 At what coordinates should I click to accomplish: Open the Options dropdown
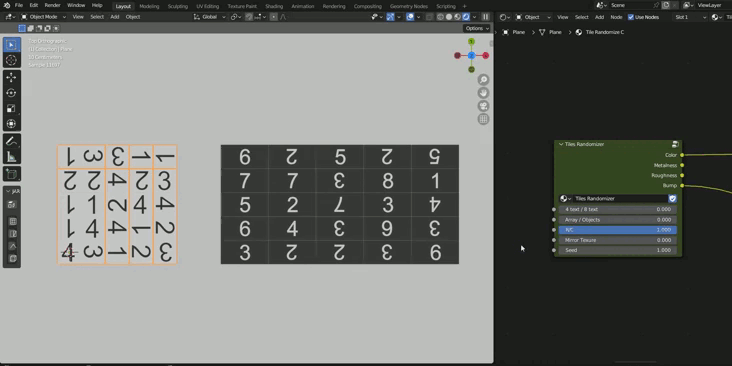coord(477,28)
